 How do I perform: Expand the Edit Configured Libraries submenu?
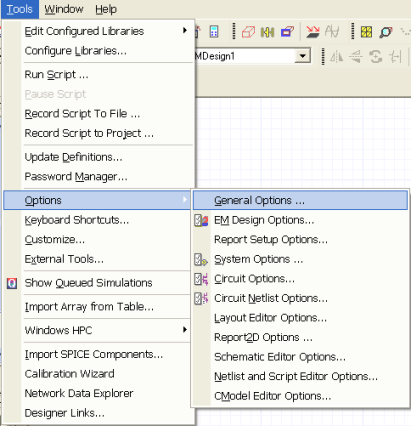[185, 31]
